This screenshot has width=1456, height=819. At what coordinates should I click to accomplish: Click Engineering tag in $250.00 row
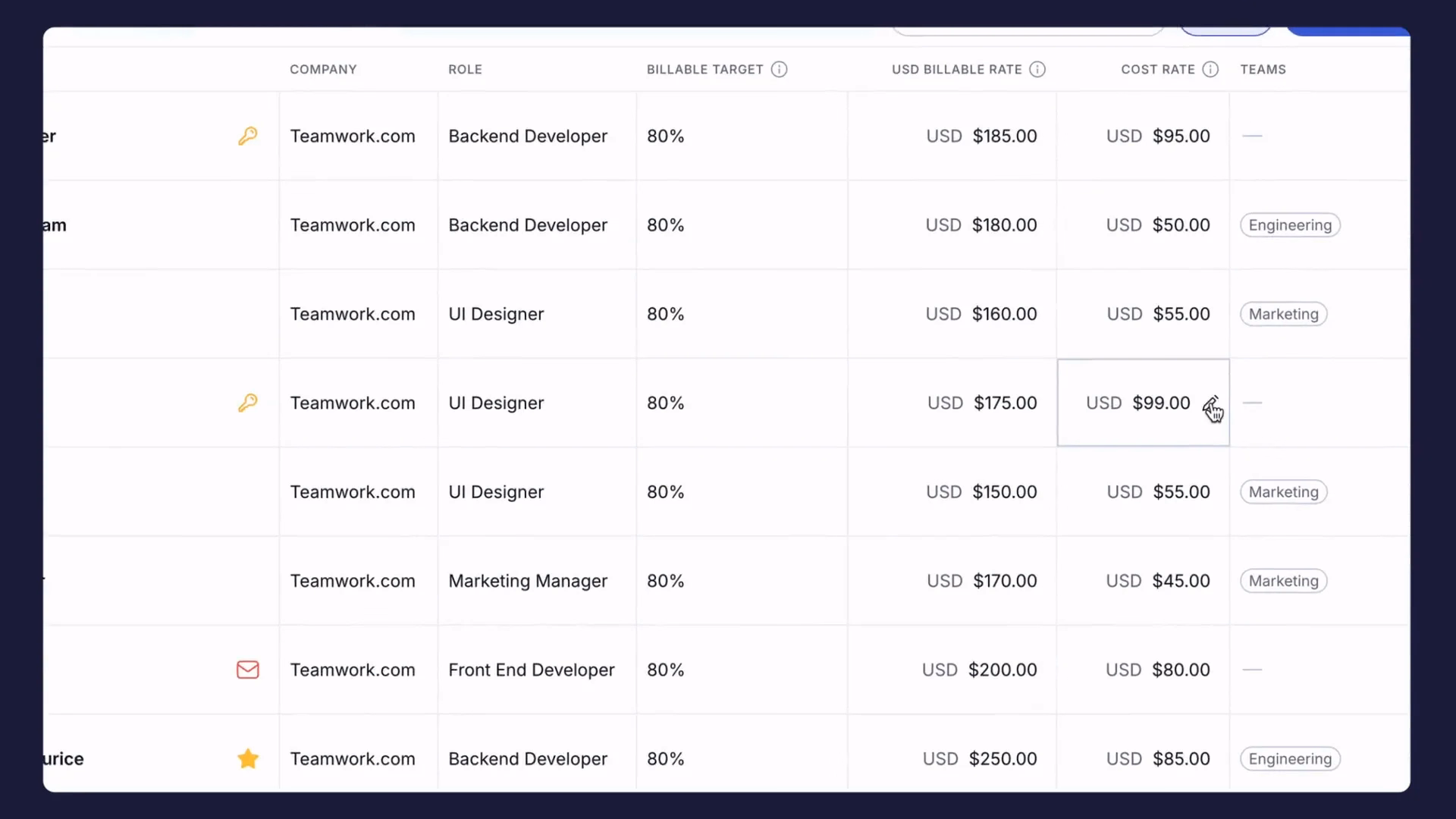tap(1290, 759)
